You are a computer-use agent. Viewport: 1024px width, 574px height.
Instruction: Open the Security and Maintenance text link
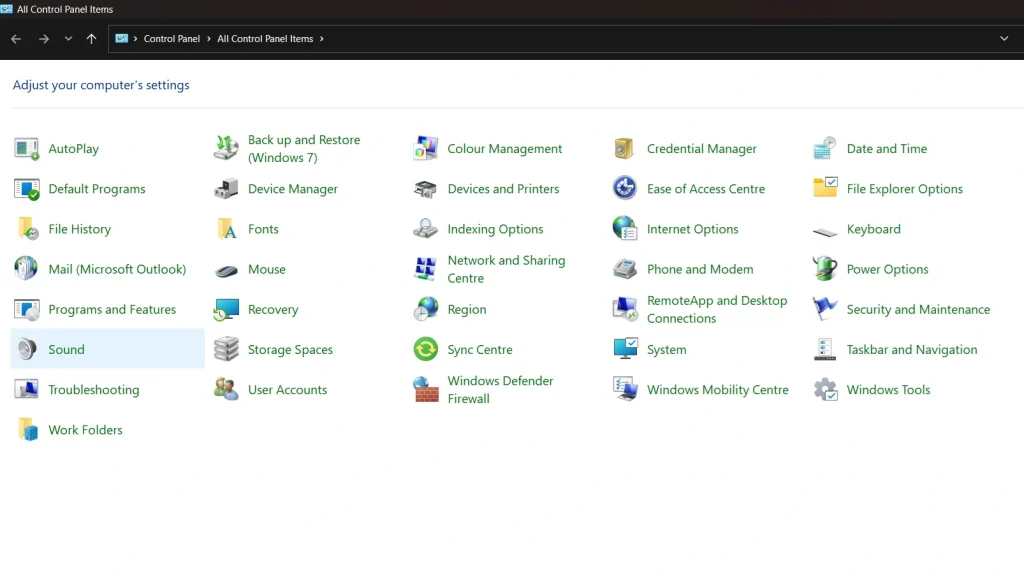[918, 310]
